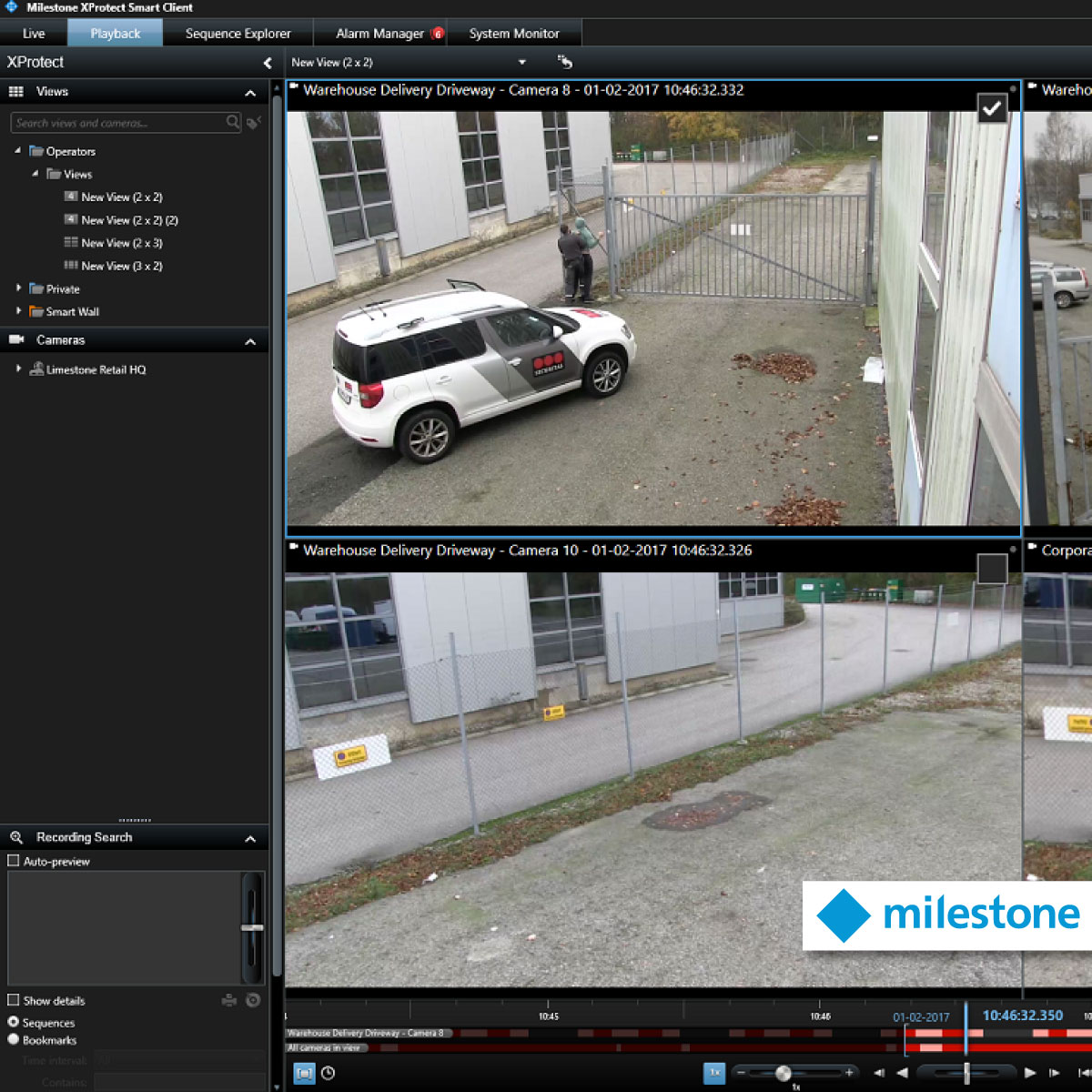Open the New View (2 x 2) dropdown
The width and height of the screenshot is (1092, 1092).
click(522, 63)
